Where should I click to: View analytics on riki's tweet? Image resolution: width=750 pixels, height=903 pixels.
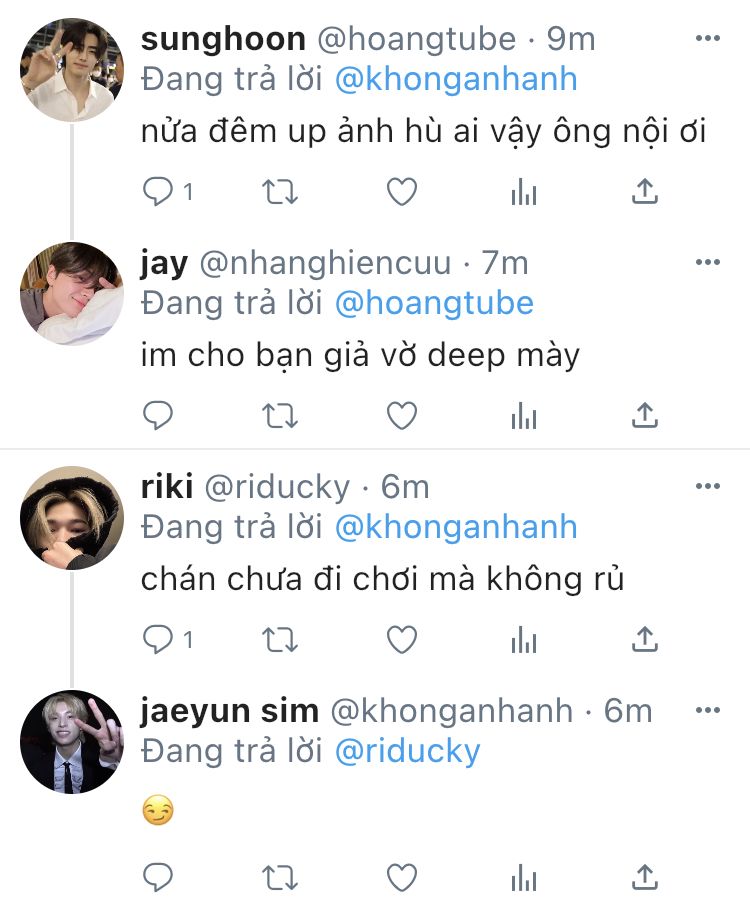(x=524, y=640)
